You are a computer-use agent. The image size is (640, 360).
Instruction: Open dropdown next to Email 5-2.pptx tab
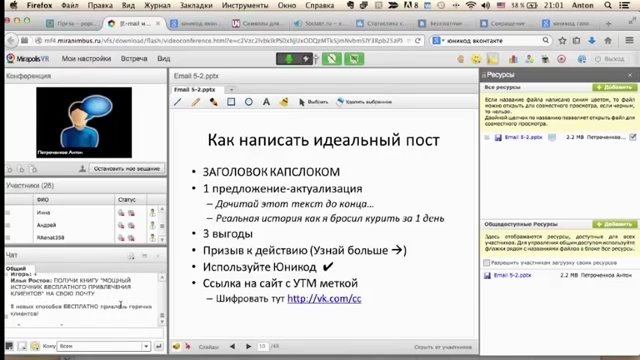pyautogui.click(x=231, y=89)
